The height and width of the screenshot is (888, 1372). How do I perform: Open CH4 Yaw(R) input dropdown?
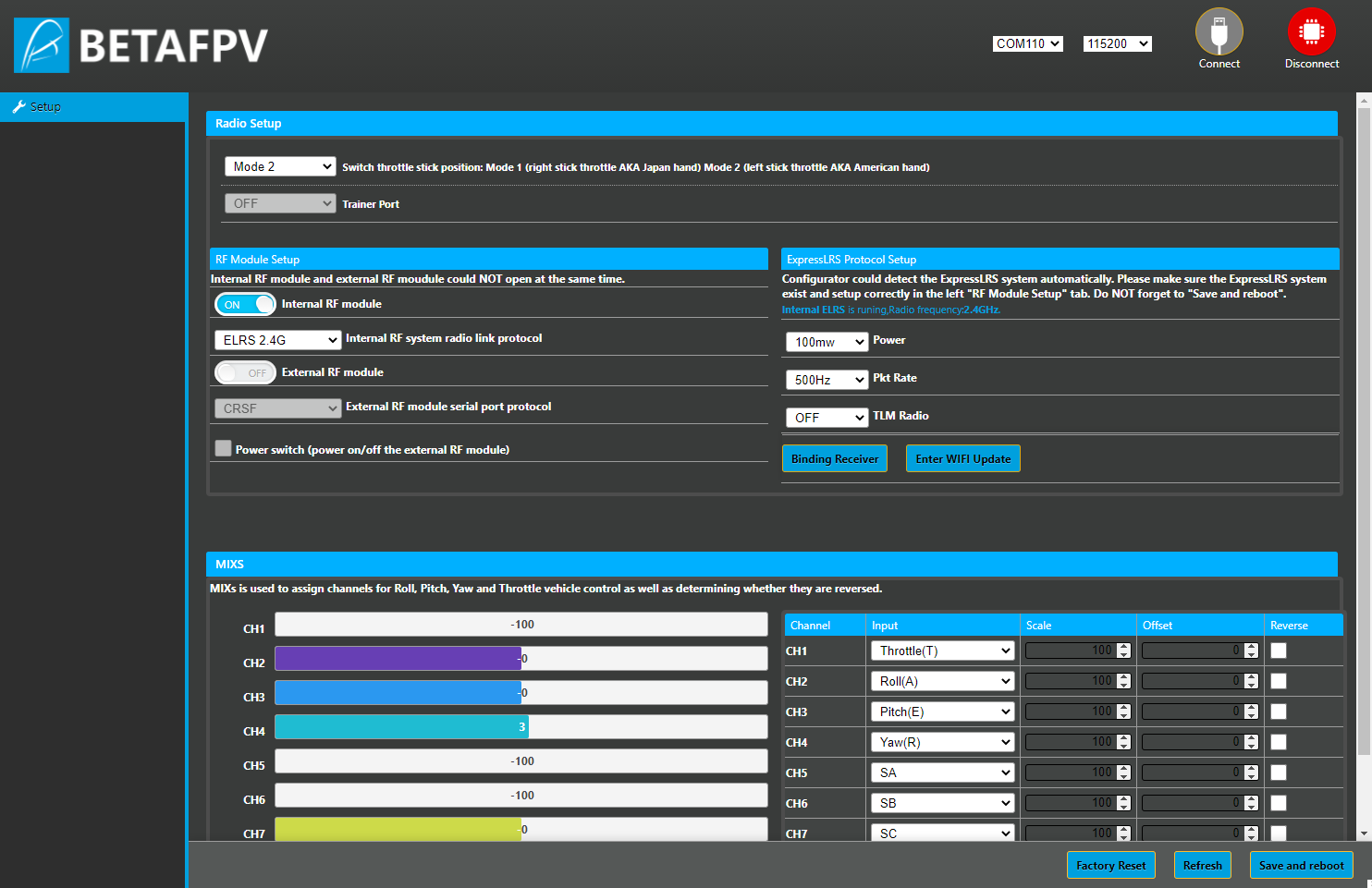(x=942, y=742)
